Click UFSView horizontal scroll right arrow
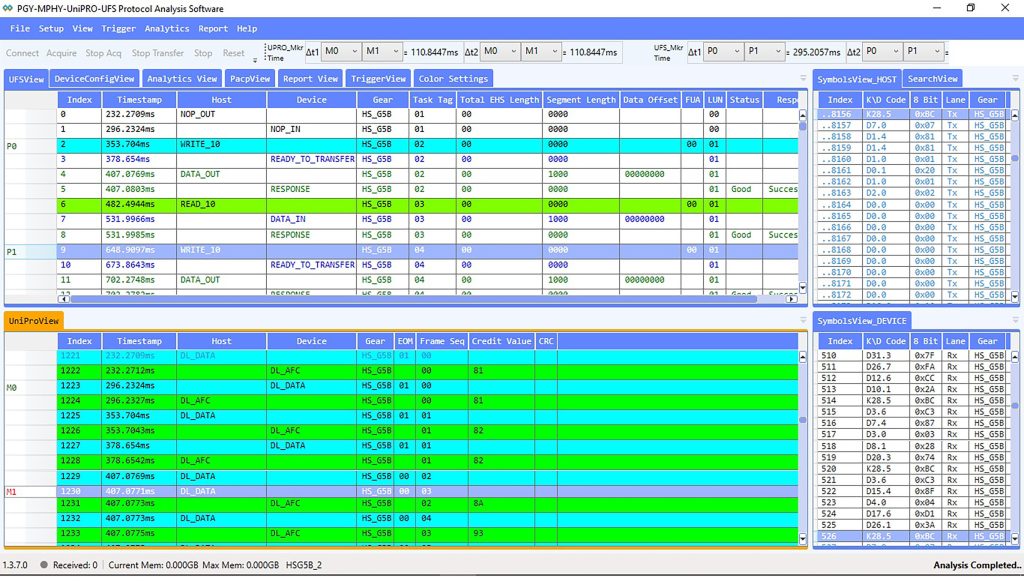This screenshot has height=581, width=1024. point(792,299)
